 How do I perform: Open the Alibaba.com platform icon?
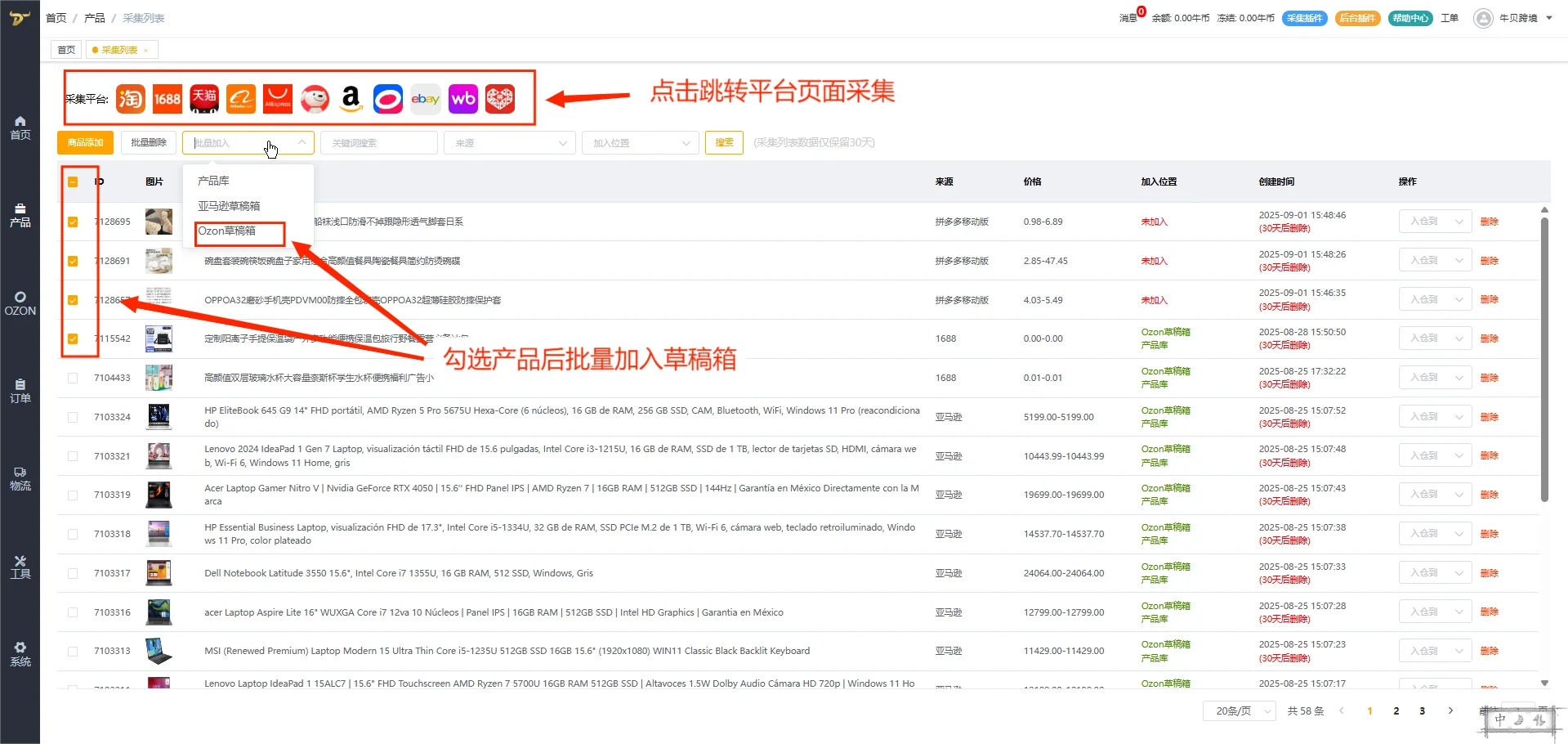[x=241, y=99]
